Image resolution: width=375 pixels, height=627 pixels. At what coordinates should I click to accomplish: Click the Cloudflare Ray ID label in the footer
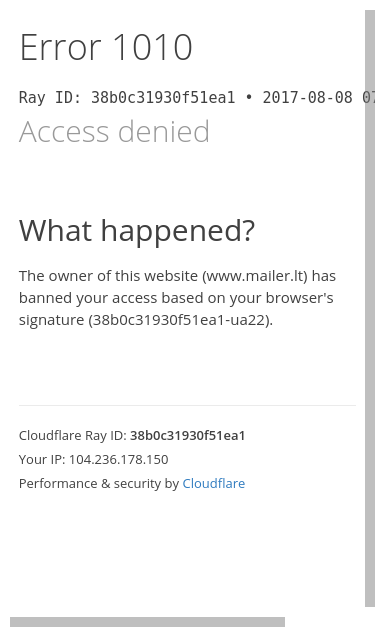[x=73, y=435]
